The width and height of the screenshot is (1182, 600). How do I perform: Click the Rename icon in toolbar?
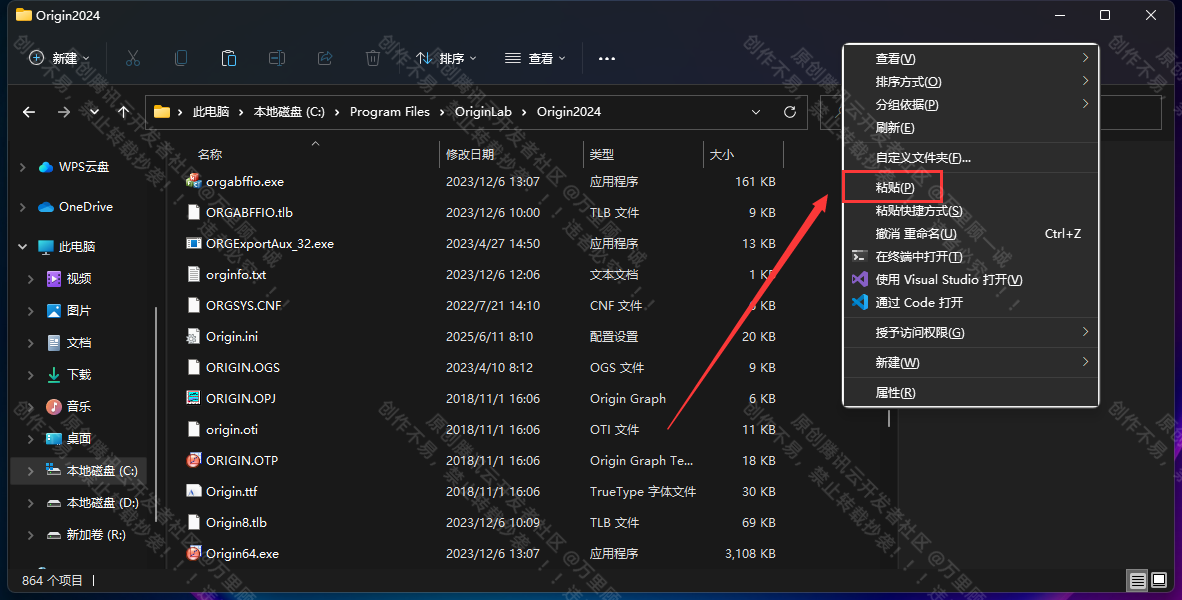coord(277,58)
